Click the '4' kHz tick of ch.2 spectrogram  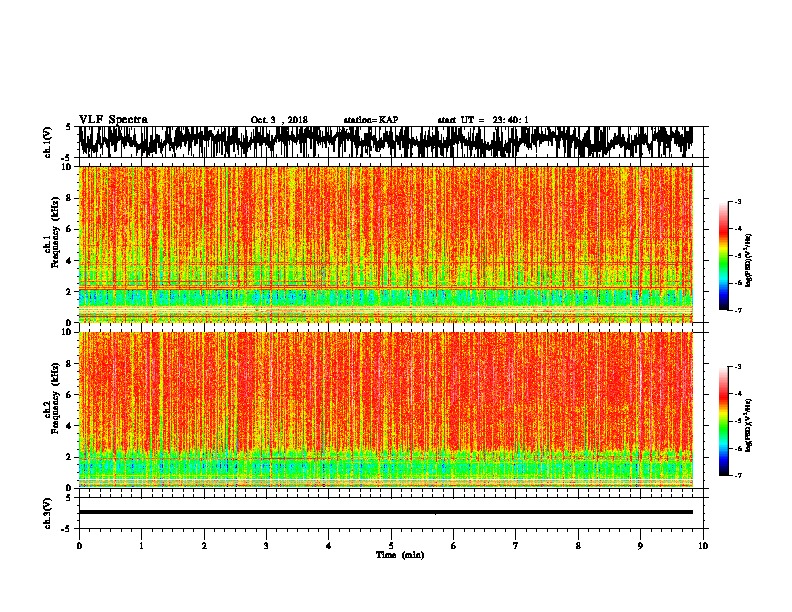(69, 426)
